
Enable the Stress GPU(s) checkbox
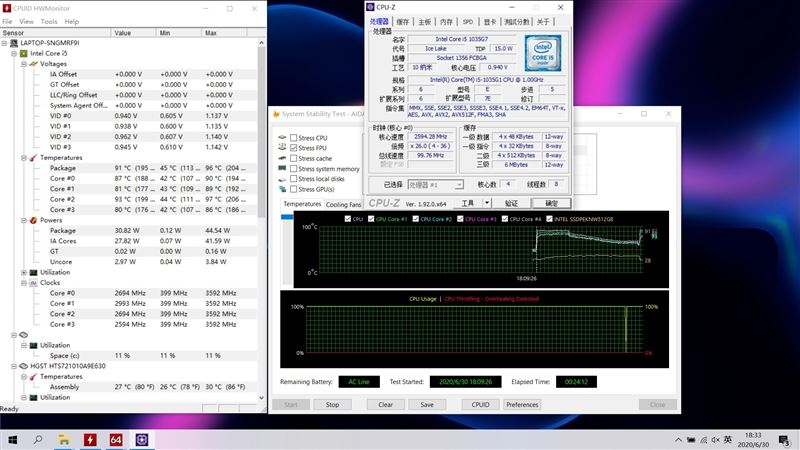click(x=293, y=189)
